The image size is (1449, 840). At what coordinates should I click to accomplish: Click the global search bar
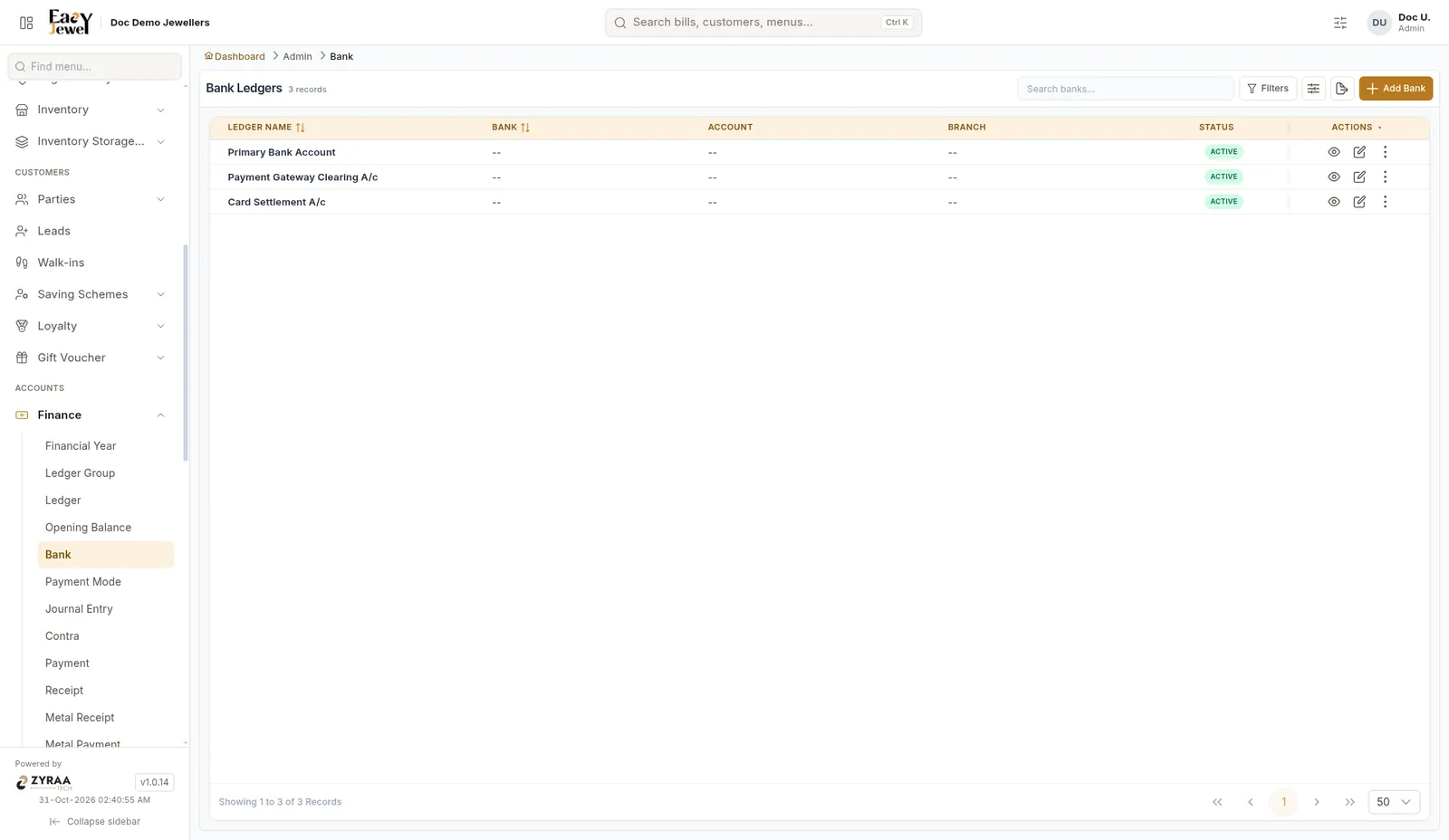[763, 23]
